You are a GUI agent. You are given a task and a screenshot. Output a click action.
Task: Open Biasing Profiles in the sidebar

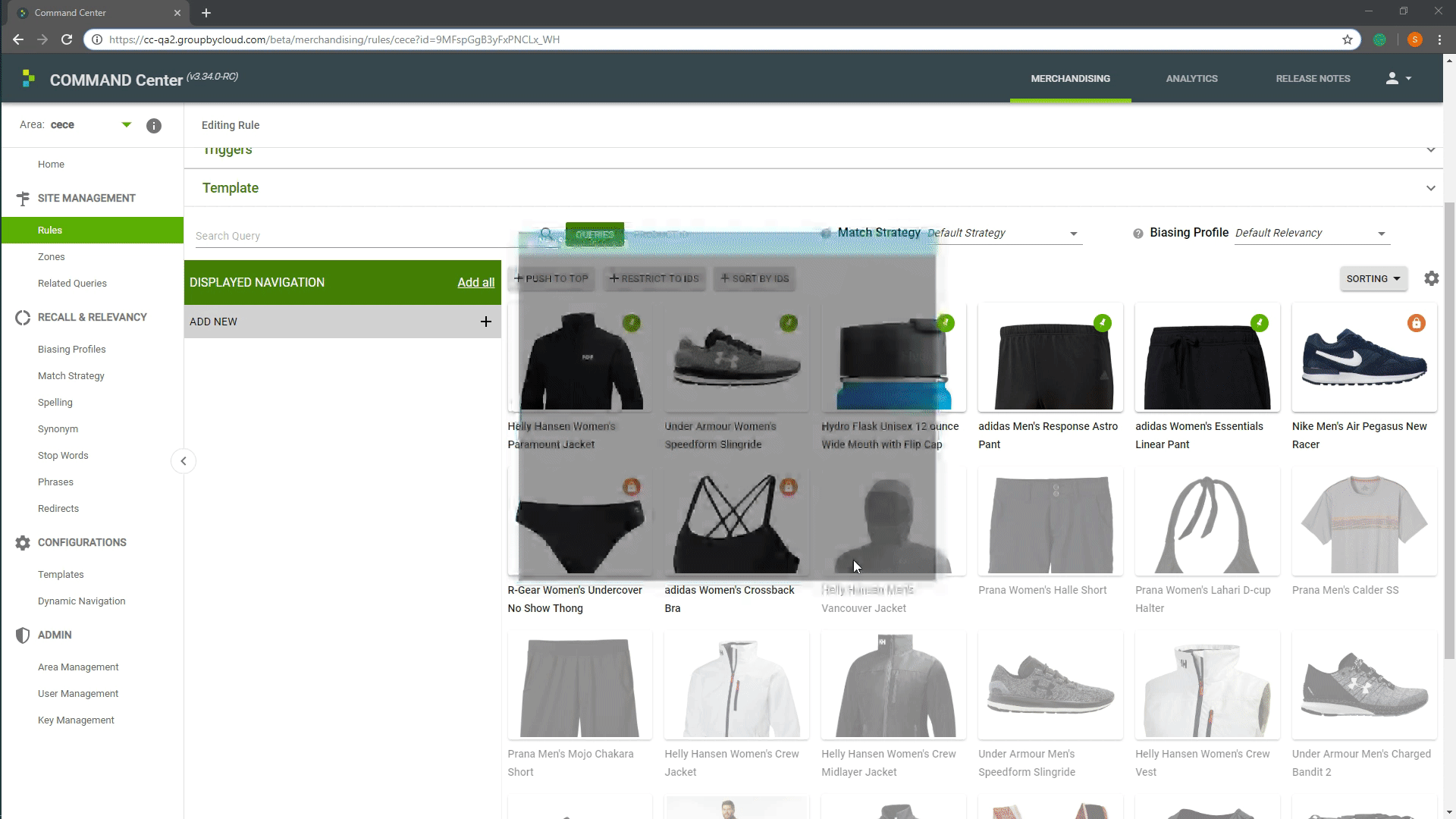click(x=72, y=349)
